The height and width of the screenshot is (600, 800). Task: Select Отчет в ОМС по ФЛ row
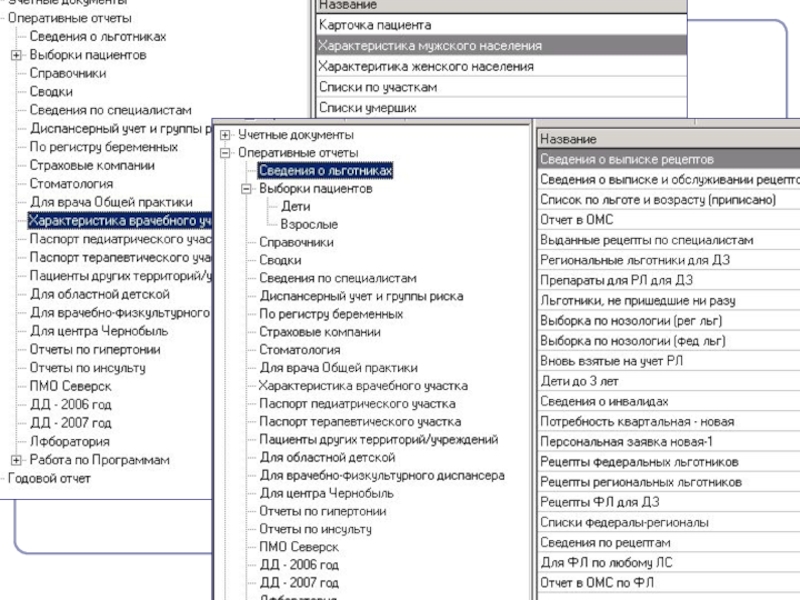[668, 583]
